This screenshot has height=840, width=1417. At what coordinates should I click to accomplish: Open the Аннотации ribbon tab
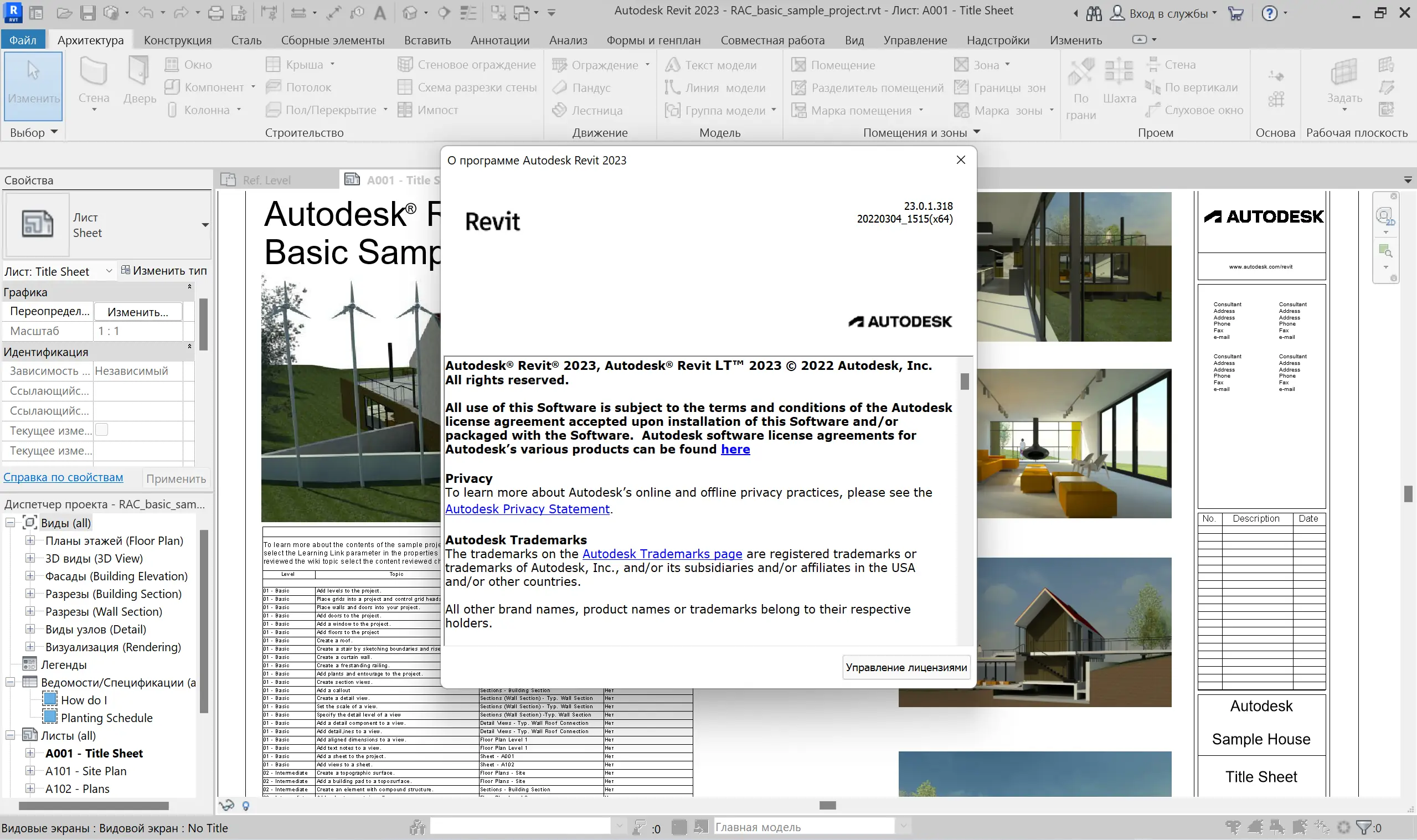click(x=499, y=40)
